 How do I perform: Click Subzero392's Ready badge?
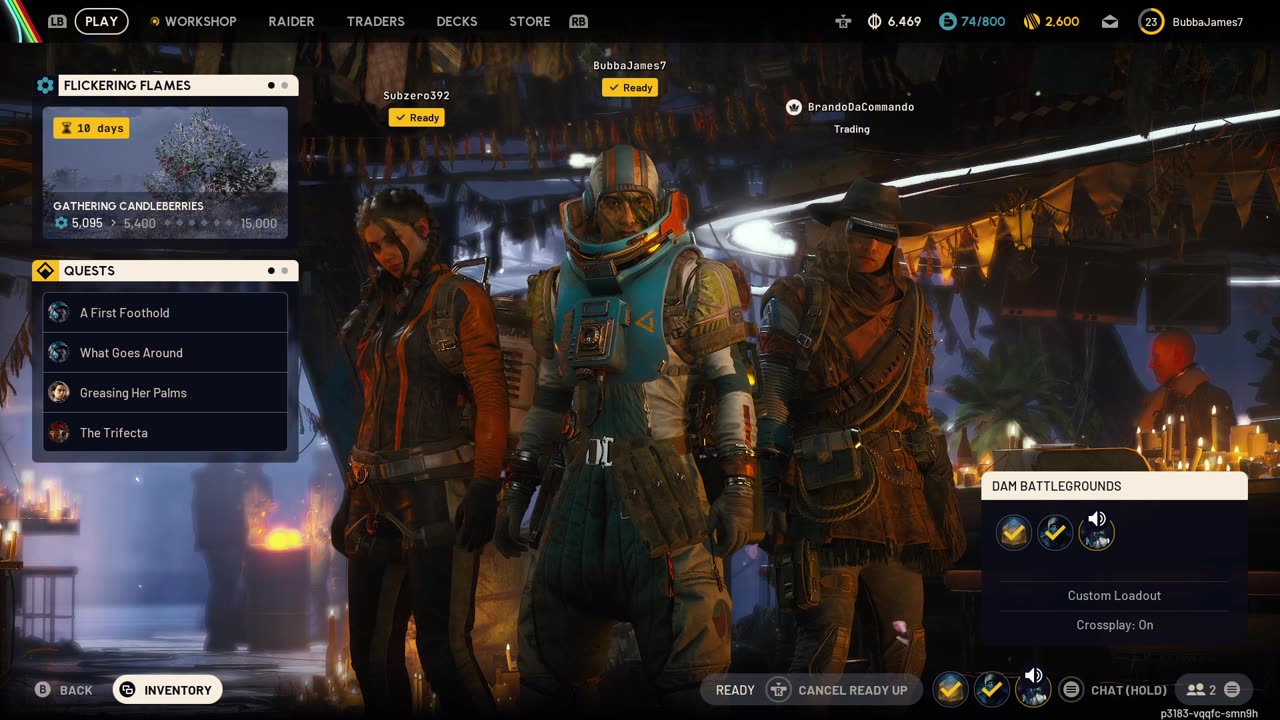(x=417, y=118)
